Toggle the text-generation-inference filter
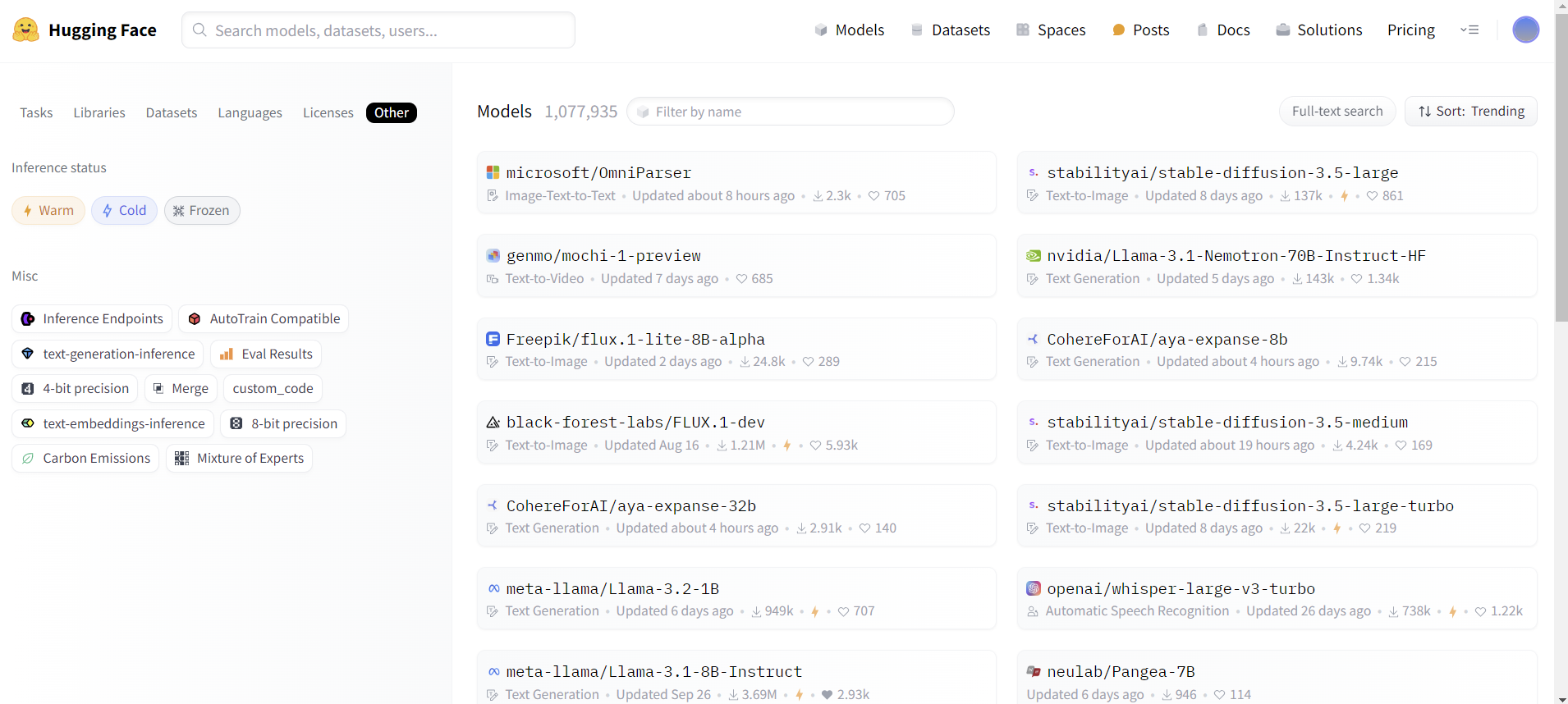The height and width of the screenshot is (704, 1568). (x=108, y=354)
